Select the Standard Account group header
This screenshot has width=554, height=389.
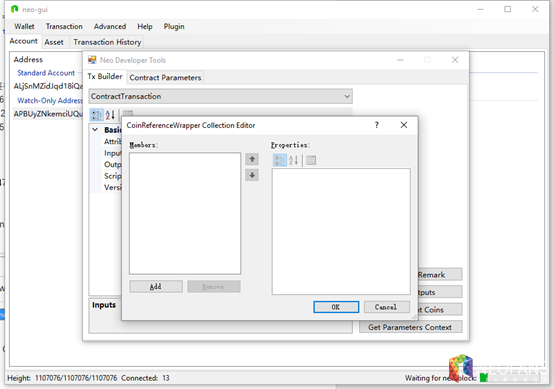(x=46, y=73)
